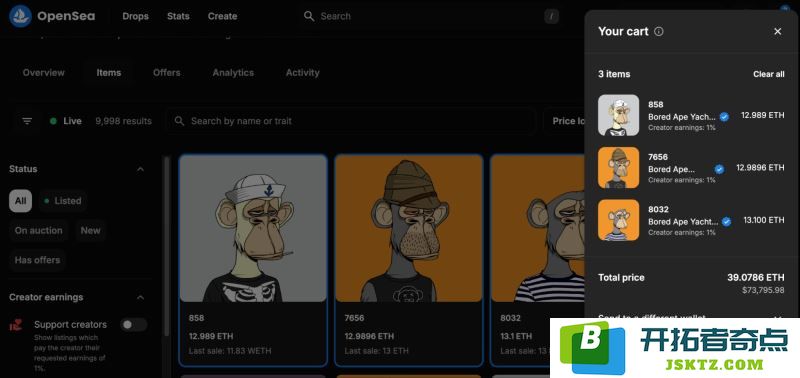Image resolution: width=800 pixels, height=378 pixels.
Task: Open the Create menu
Action: click(x=222, y=16)
